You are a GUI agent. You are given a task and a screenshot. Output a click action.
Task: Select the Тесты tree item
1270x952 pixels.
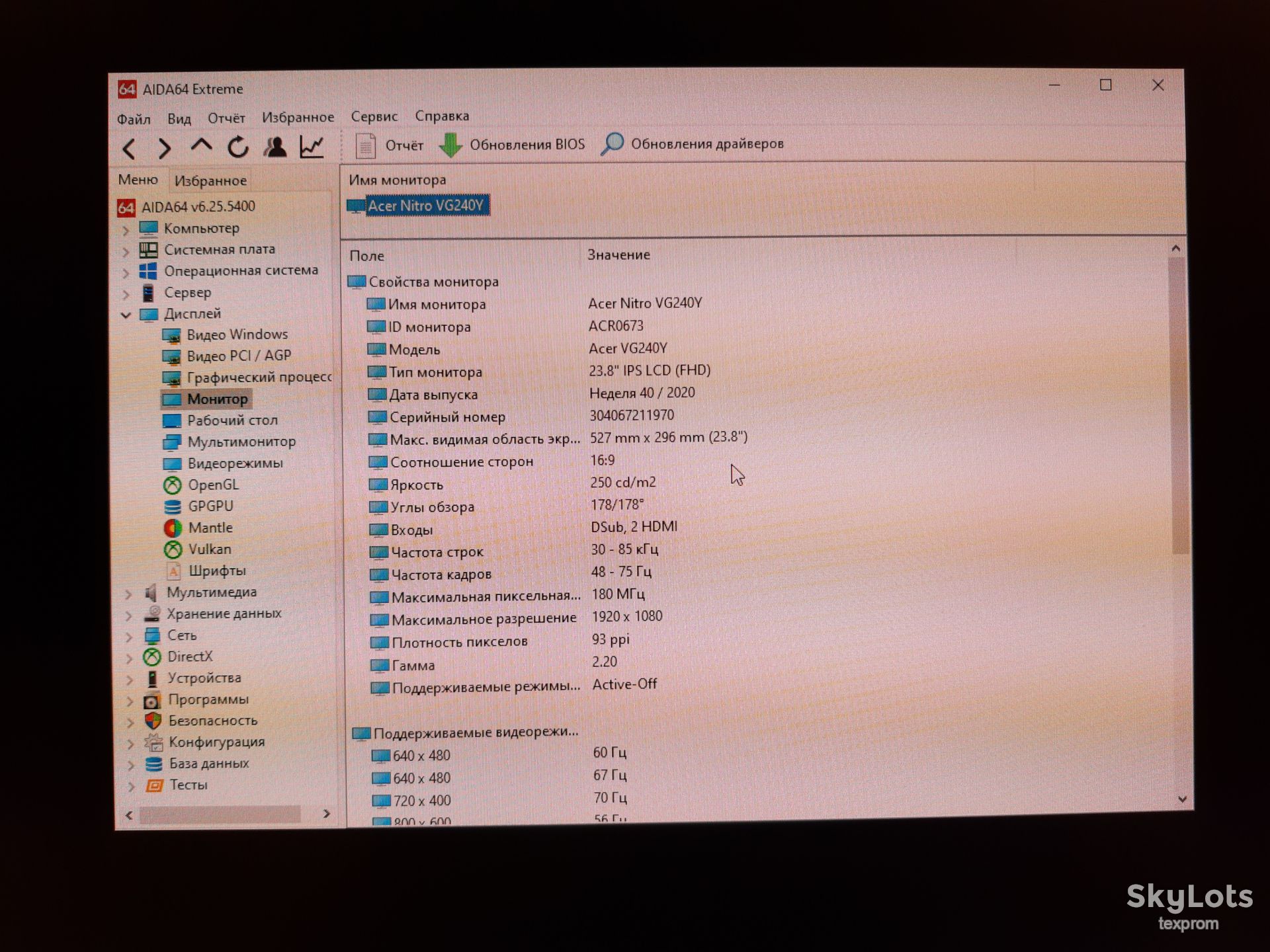[x=177, y=785]
